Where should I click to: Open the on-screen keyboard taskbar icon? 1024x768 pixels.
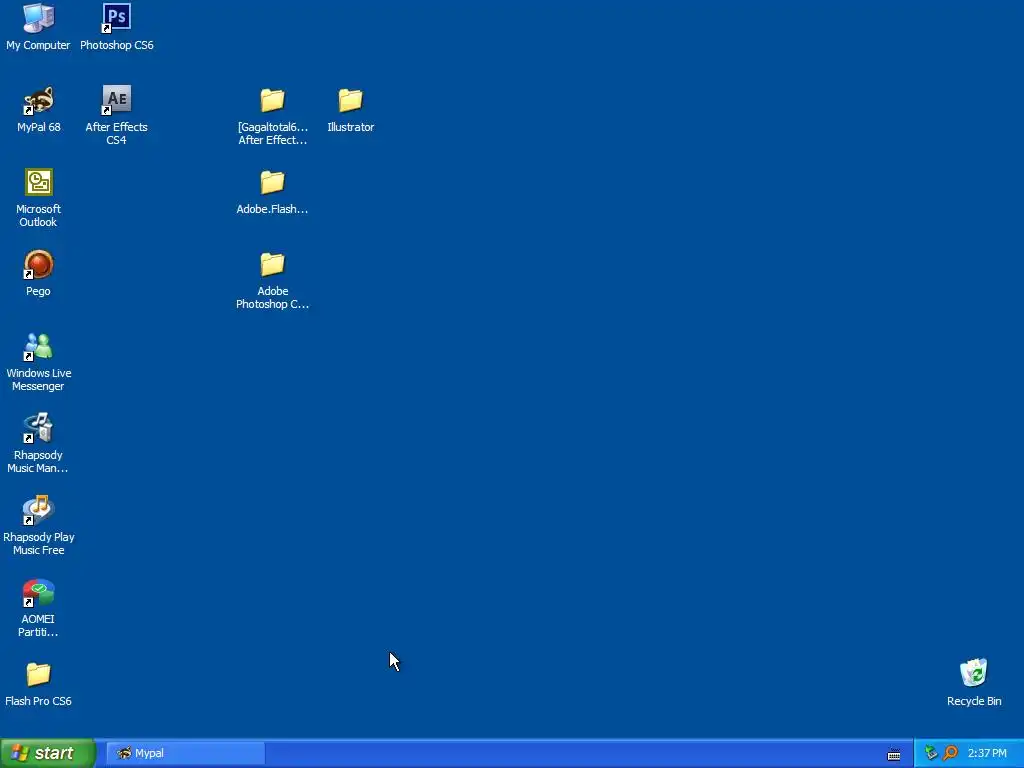click(894, 755)
